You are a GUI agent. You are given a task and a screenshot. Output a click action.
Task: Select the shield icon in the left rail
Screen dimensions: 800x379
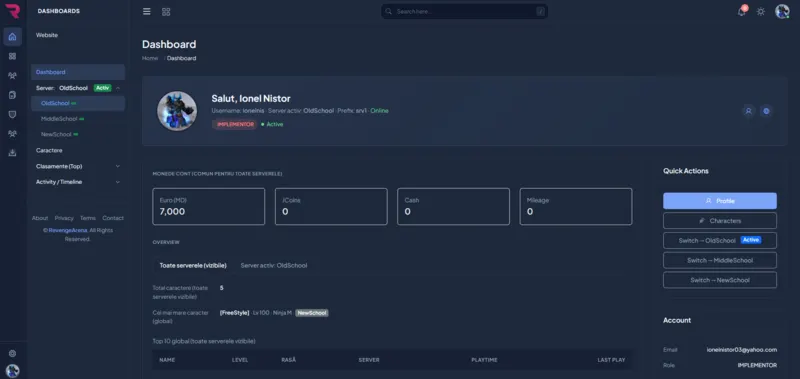12,114
